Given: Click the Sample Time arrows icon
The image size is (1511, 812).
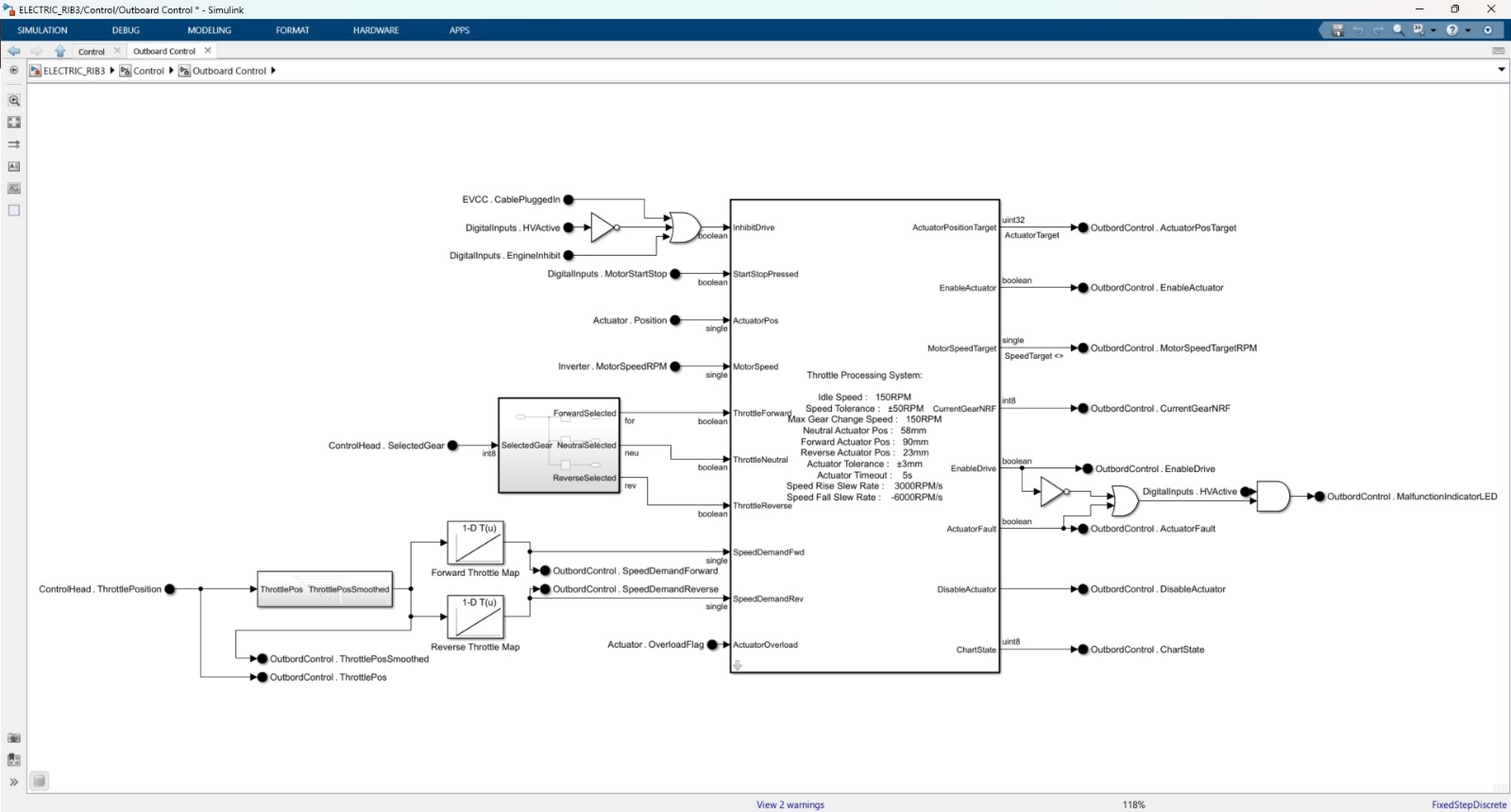Looking at the screenshot, I should 14,144.
